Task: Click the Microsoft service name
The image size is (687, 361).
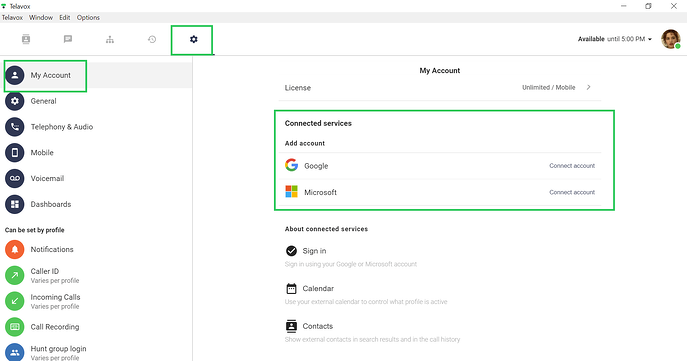Action: [x=320, y=192]
